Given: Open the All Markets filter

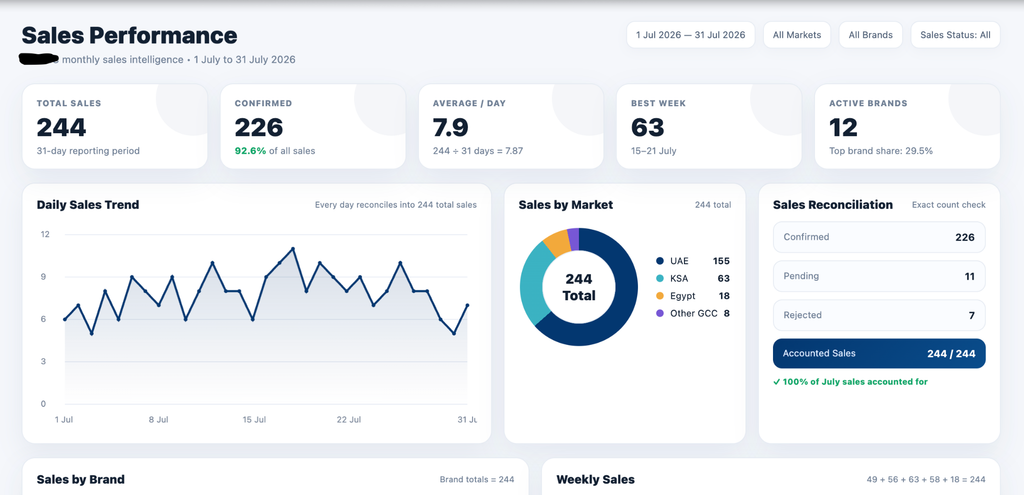Looking at the screenshot, I should click(797, 35).
